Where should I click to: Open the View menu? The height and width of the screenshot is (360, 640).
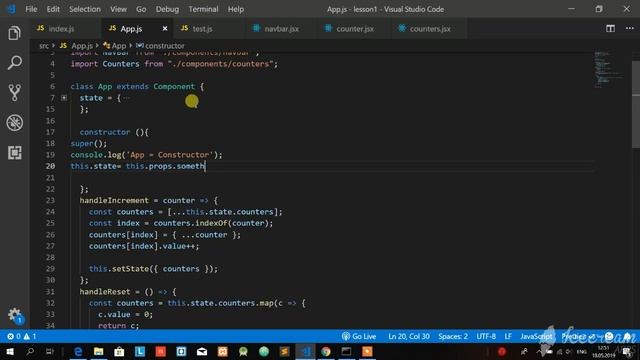point(118,9)
